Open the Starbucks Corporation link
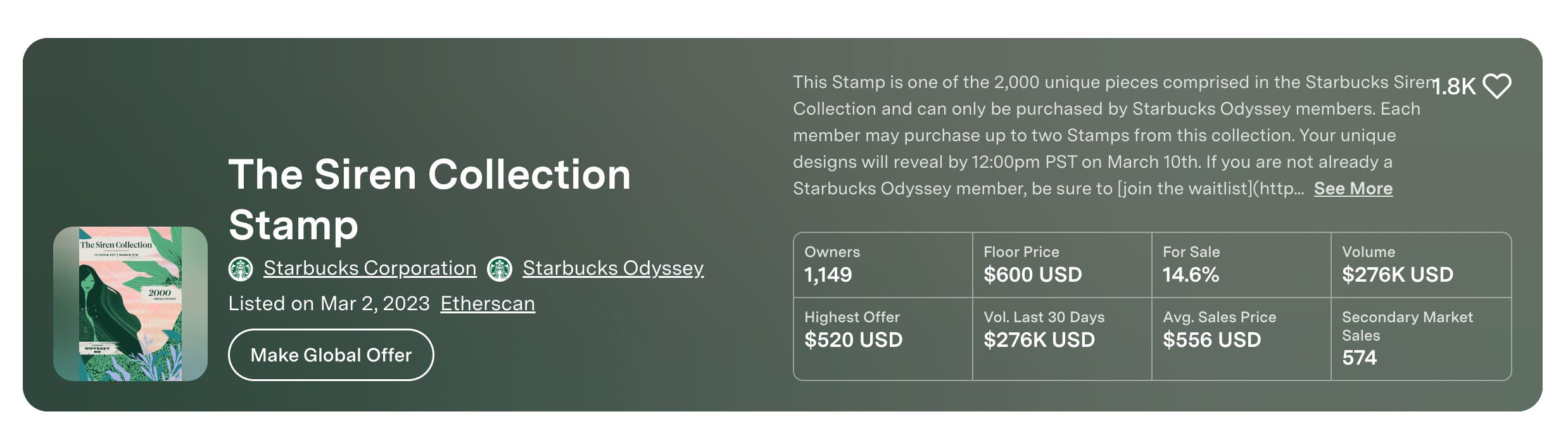 point(370,268)
